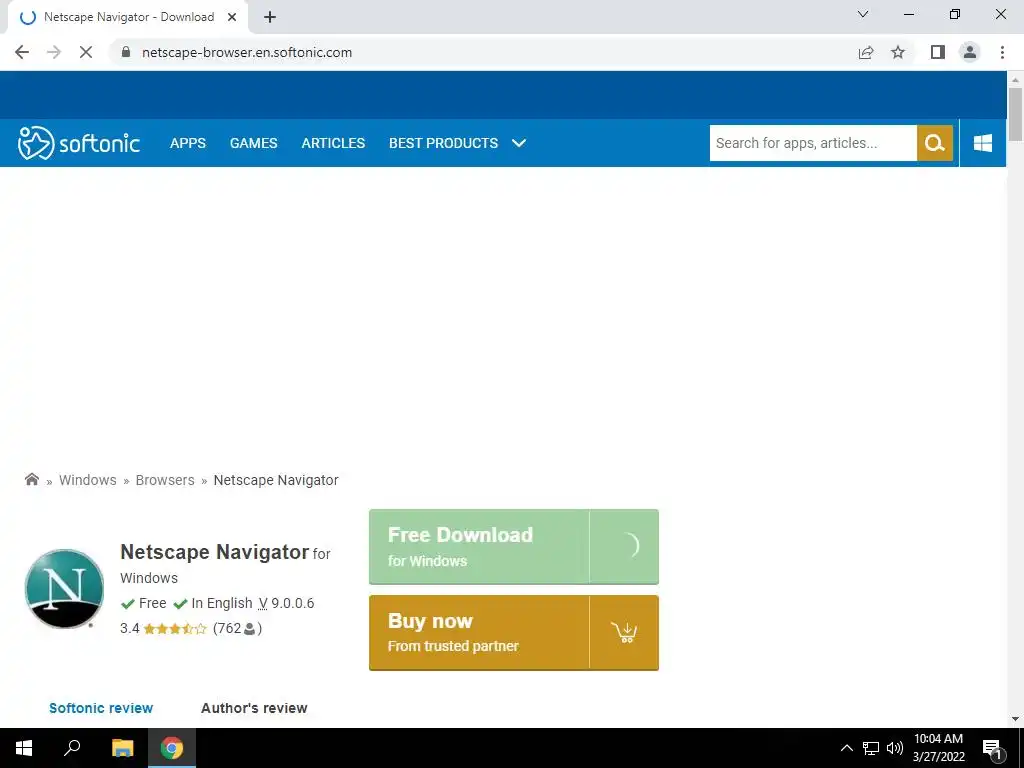Open the network tray icon
The height and width of the screenshot is (768, 1024).
(x=871, y=748)
